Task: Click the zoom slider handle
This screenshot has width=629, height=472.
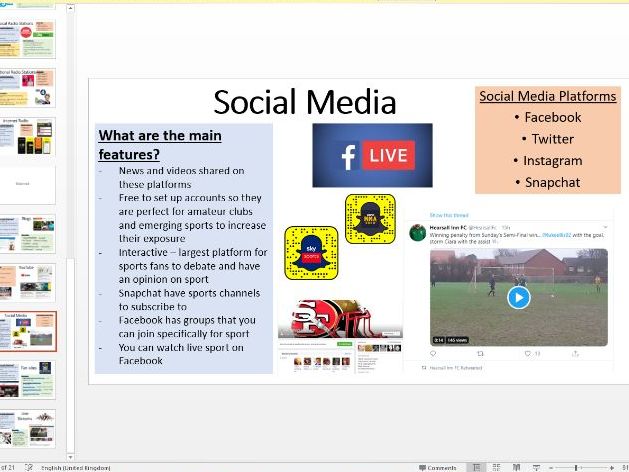Action: click(x=576, y=467)
